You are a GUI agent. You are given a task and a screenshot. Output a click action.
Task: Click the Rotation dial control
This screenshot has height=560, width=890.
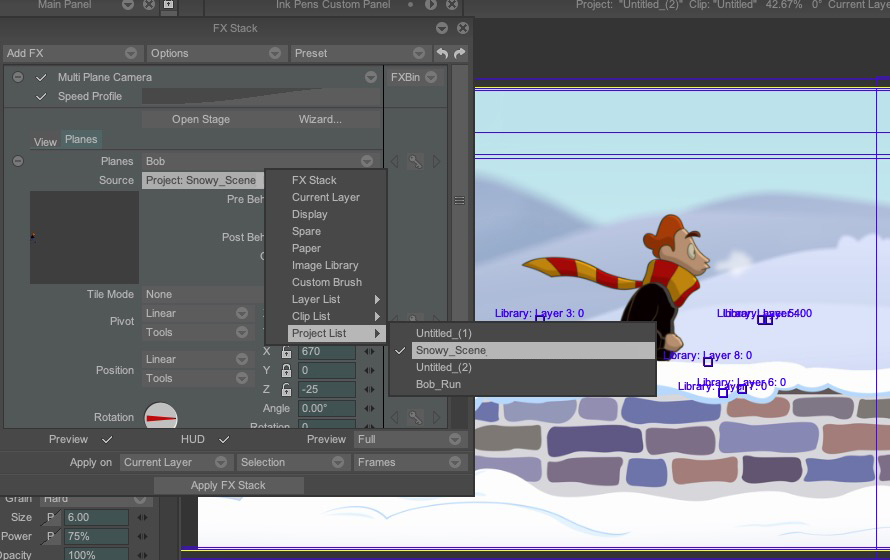(x=161, y=418)
